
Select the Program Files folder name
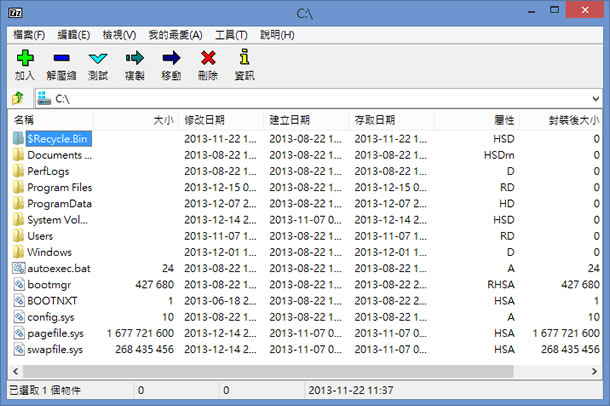[x=60, y=187]
